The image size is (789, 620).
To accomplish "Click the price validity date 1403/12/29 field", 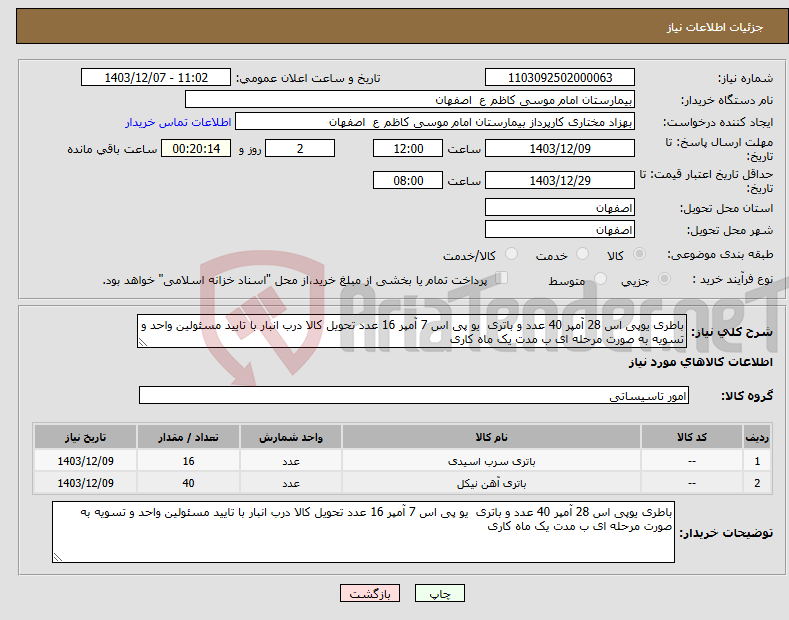I will click(x=560, y=180).
